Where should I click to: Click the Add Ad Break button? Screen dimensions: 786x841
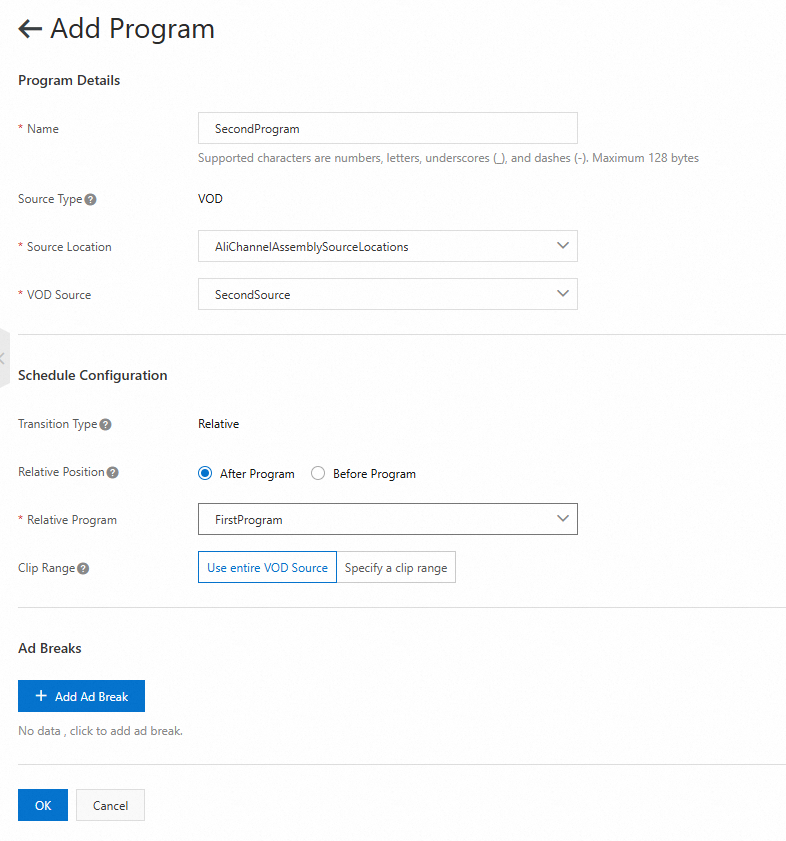pos(82,696)
